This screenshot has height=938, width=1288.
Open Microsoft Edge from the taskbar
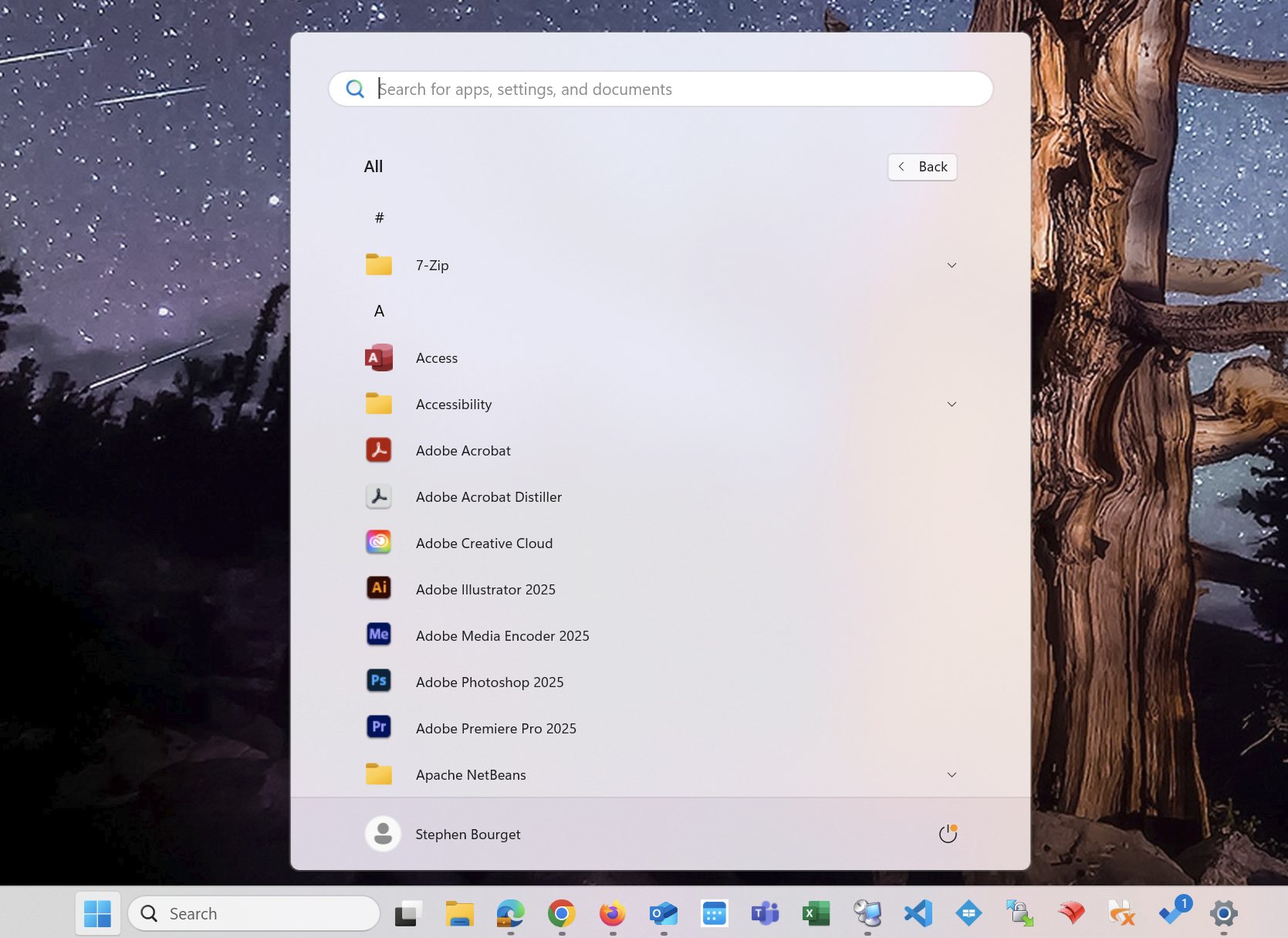tap(510, 914)
